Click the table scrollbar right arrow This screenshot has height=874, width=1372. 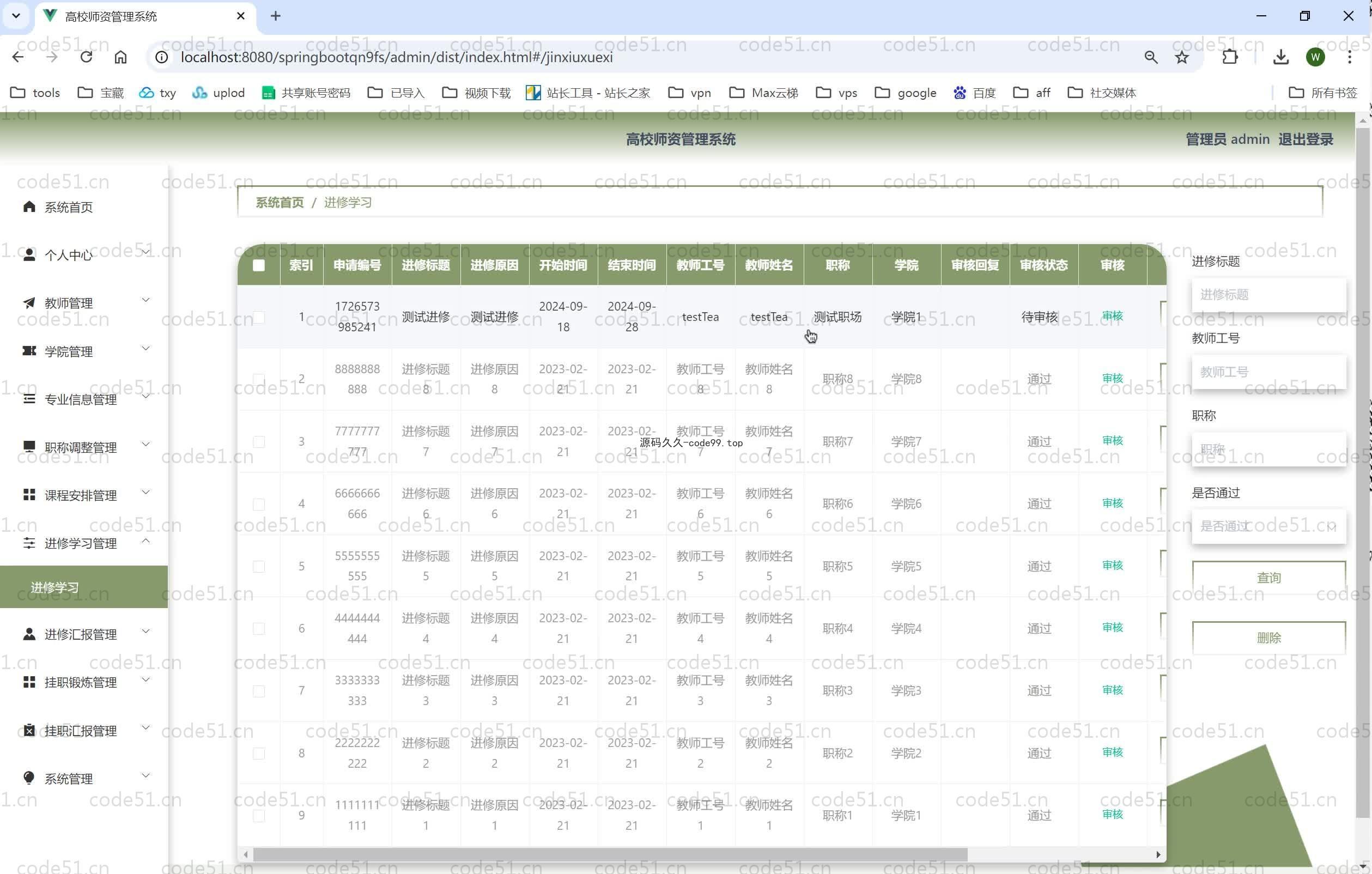tap(1158, 854)
